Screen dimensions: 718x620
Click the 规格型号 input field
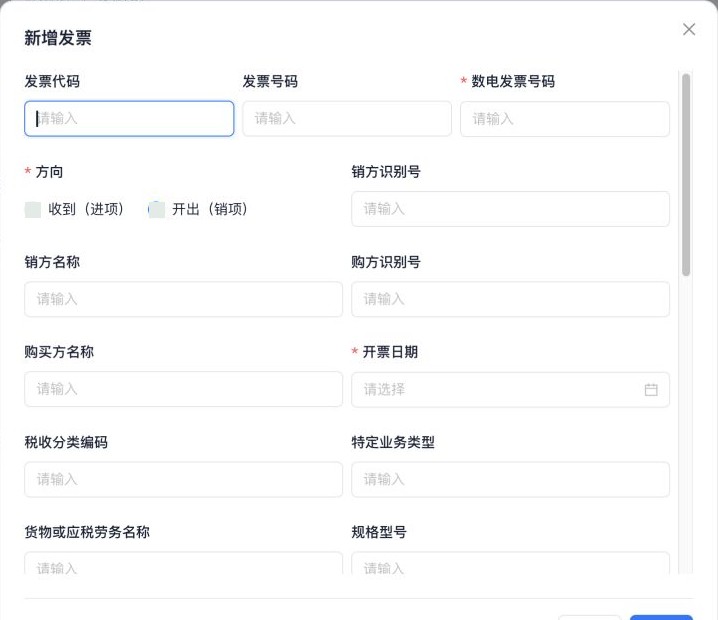[510, 563]
